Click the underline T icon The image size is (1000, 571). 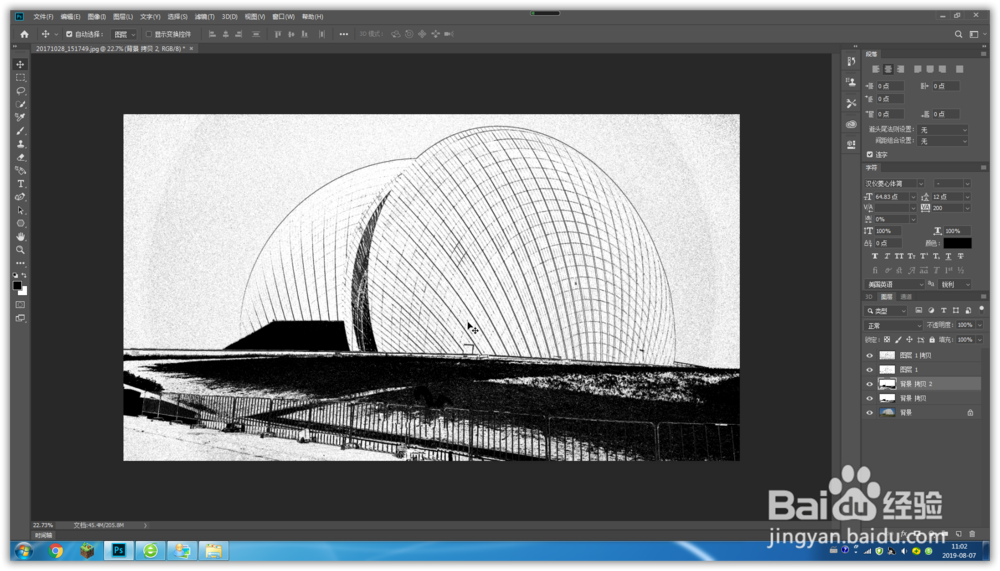point(948,256)
